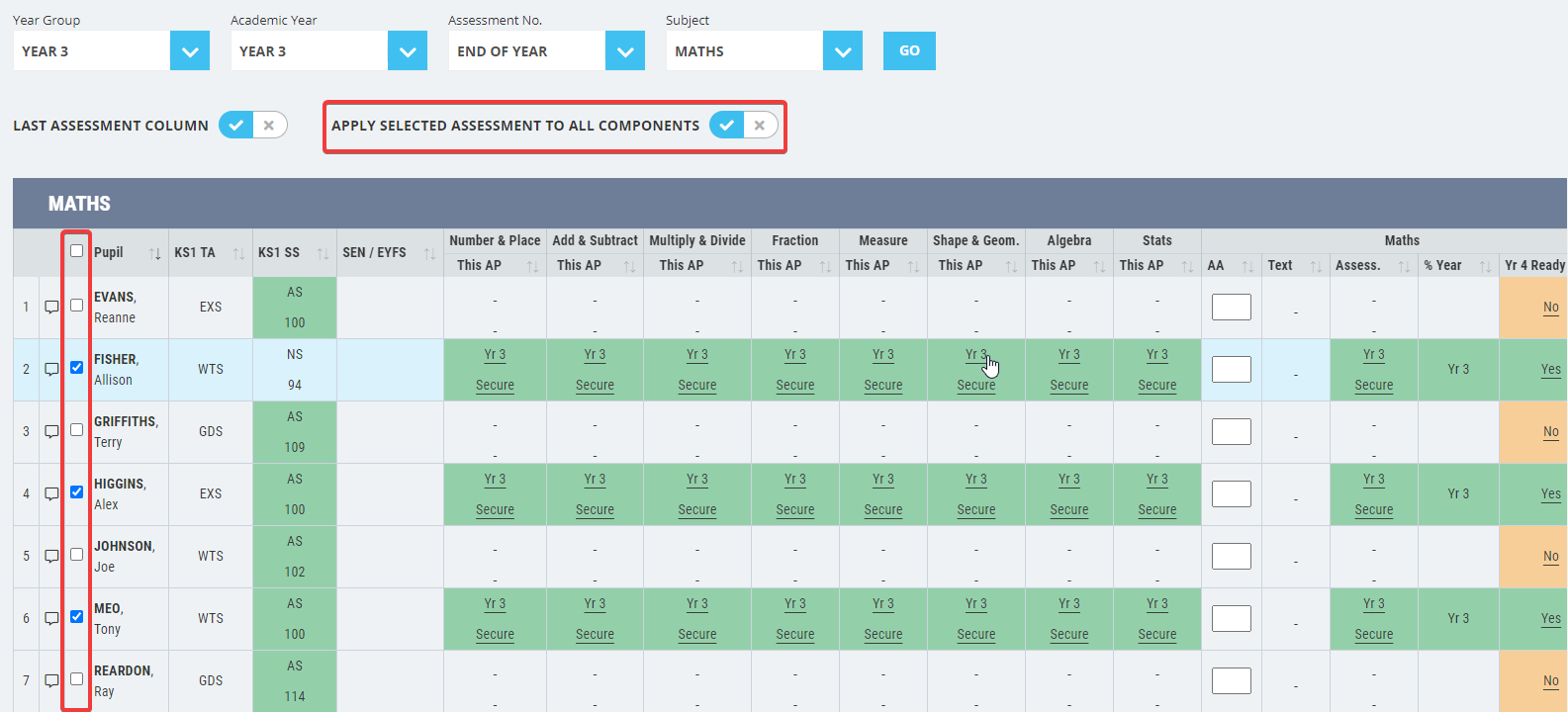The height and width of the screenshot is (712, 1568).
Task: Open Meo's Algebra Yr 3 Secure assessment
Action: (1069, 619)
